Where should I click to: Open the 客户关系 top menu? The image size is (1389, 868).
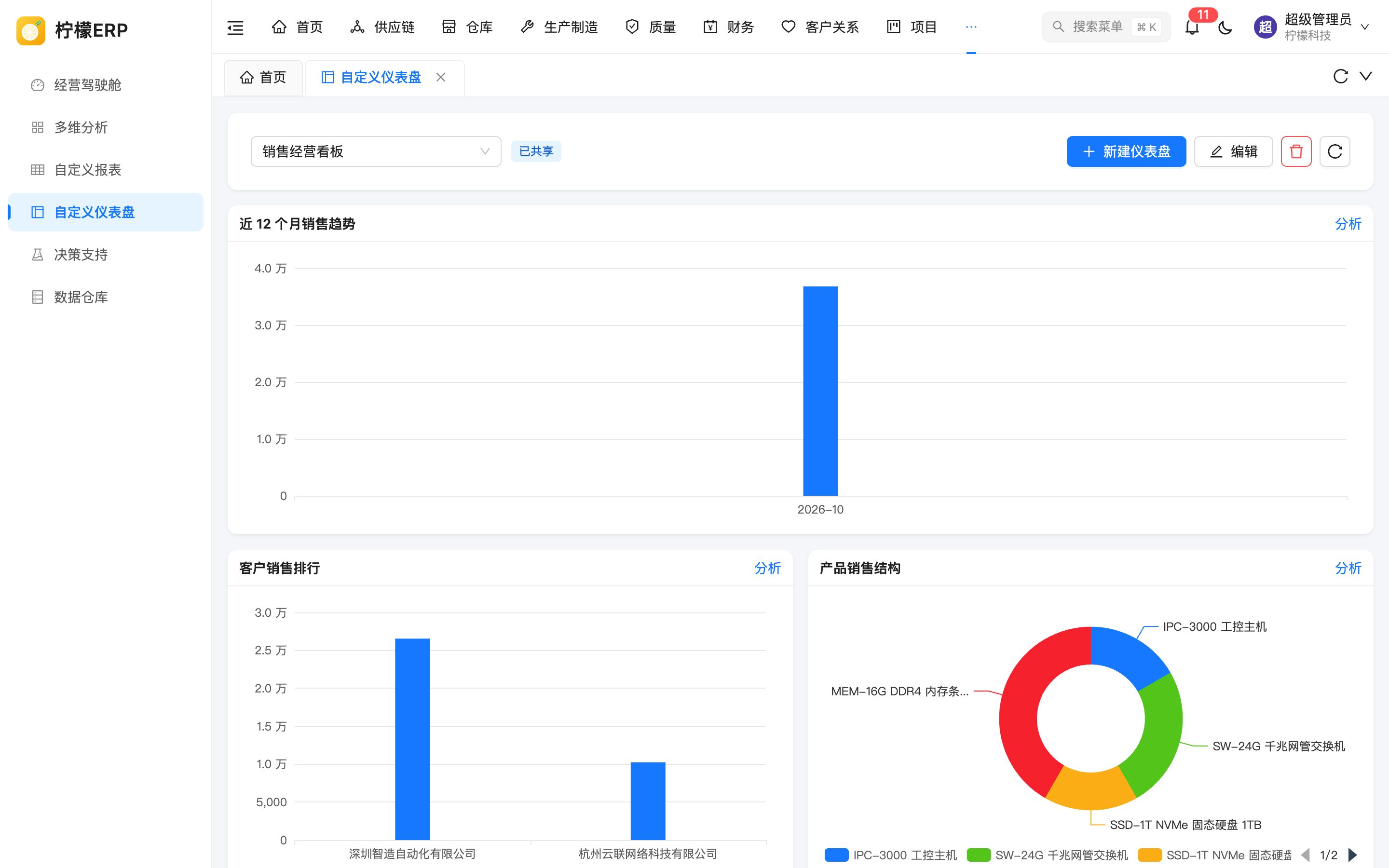(x=820, y=27)
